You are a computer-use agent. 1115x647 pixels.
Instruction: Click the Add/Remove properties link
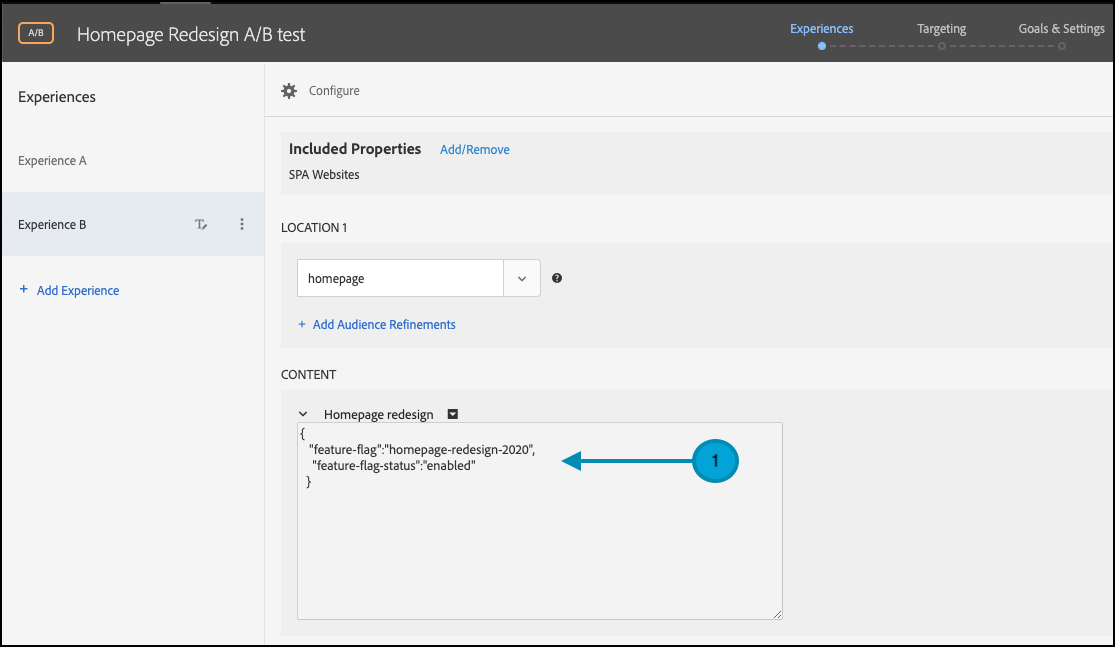(x=475, y=150)
